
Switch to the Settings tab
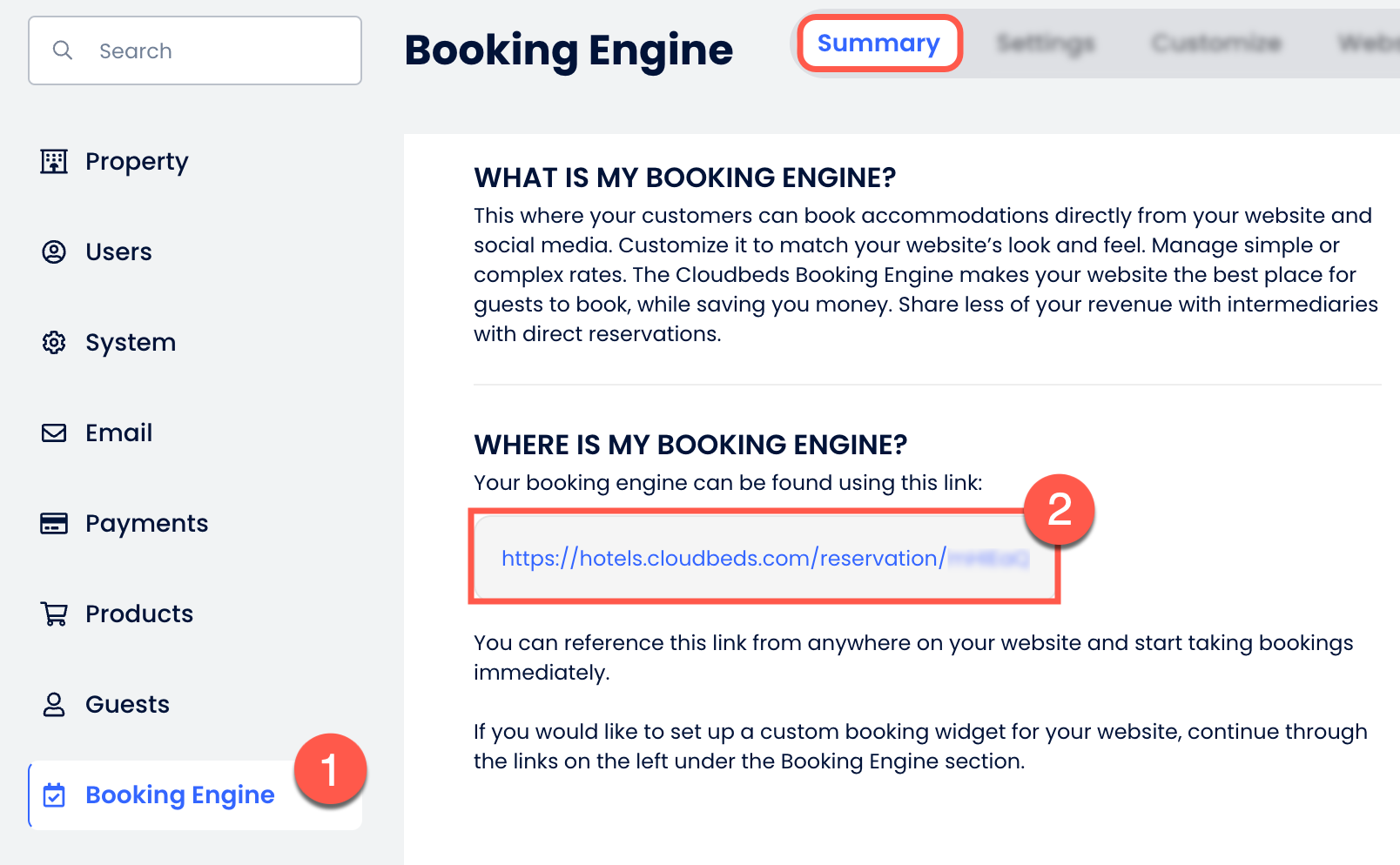1045,44
